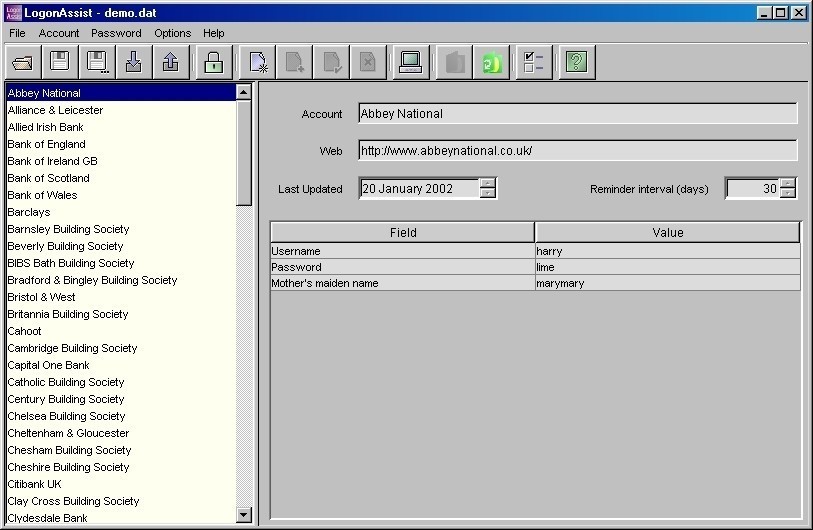Select Cahoot in the account list
Image resolution: width=813 pixels, height=530 pixels.
pos(121,331)
